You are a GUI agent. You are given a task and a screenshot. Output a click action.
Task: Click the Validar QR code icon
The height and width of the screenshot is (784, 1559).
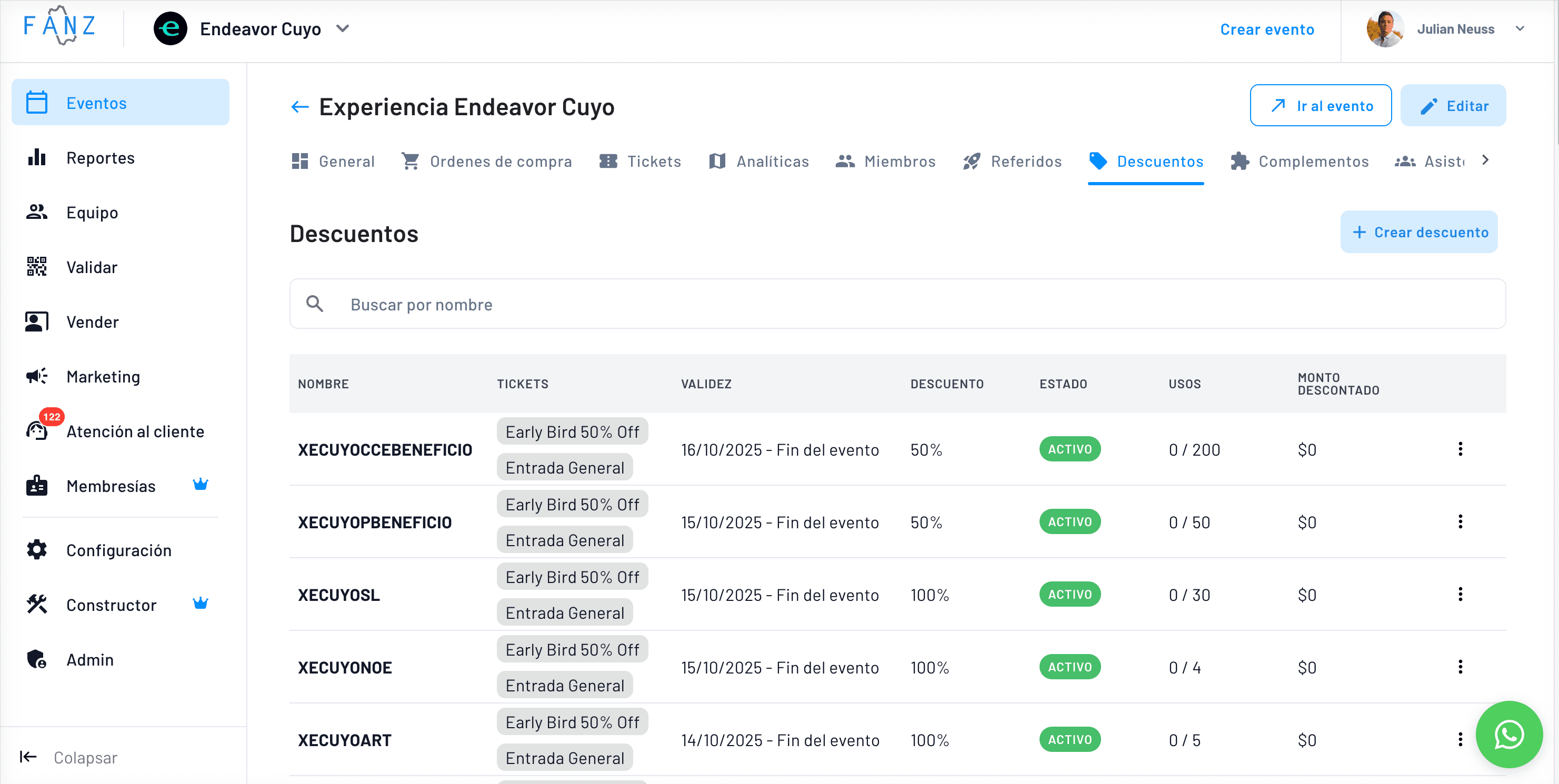click(x=36, y=267)
